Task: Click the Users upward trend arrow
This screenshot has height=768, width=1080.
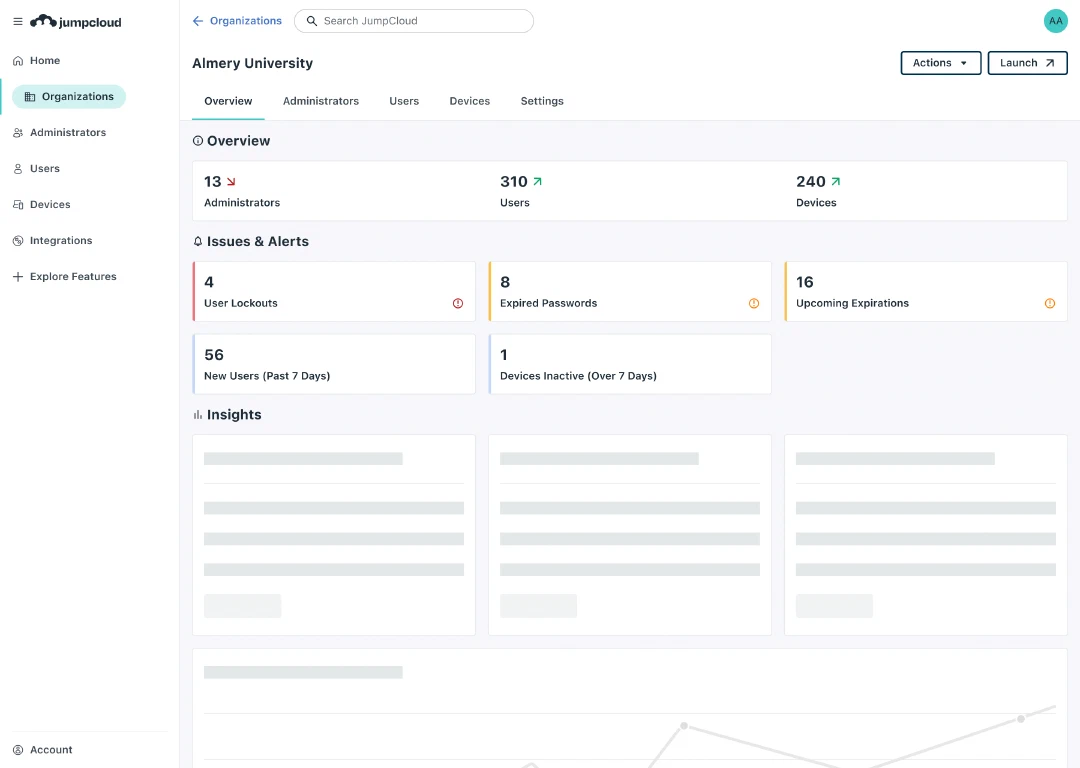Action: (538, 182)
